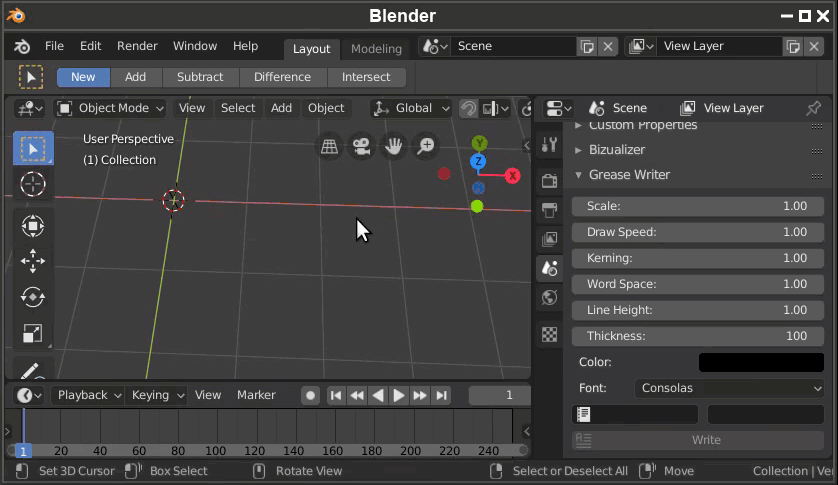Set selection mode to New
838x485 pixels.
(x=83, y=77)
